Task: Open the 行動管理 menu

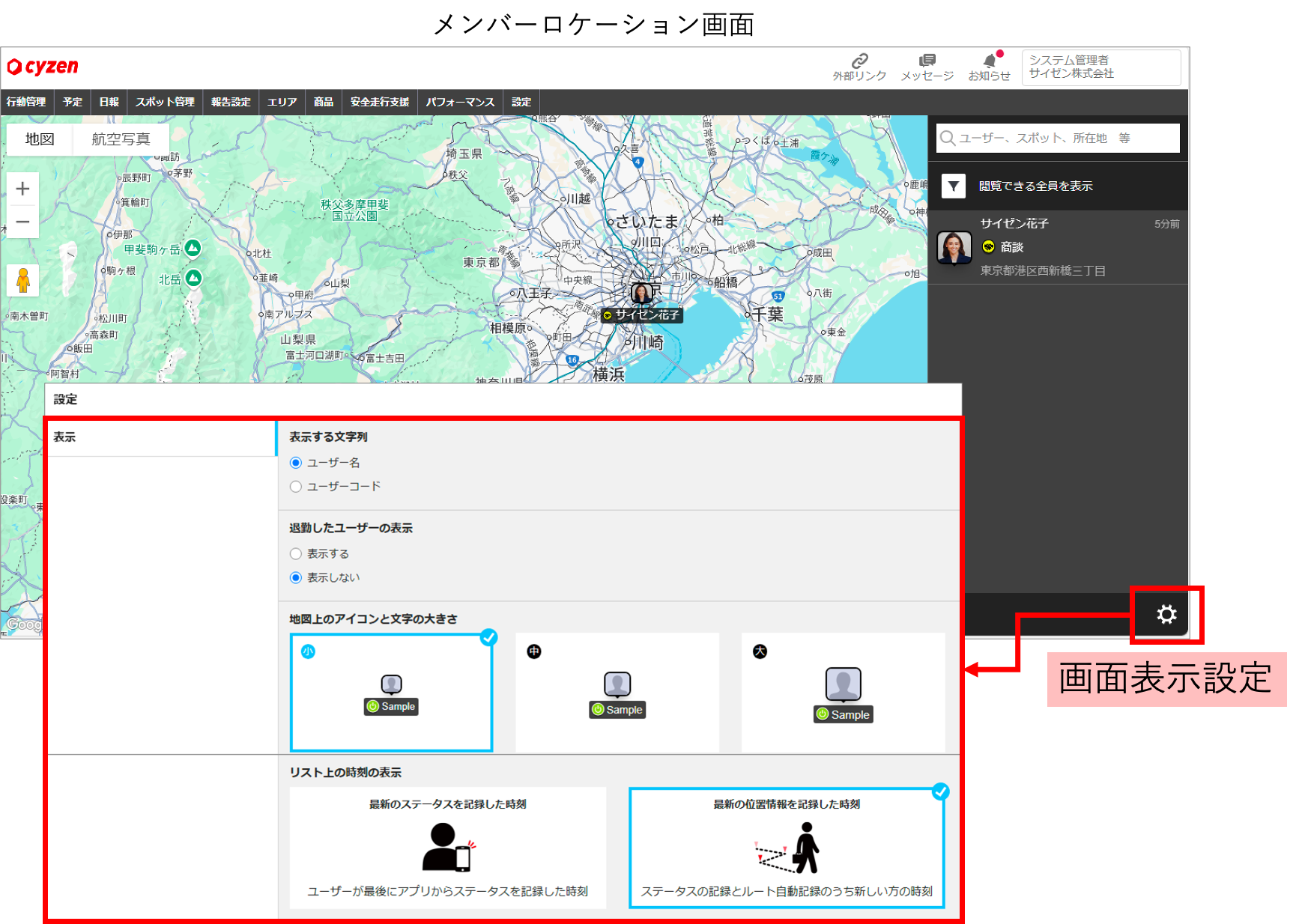Action: (x=26, y=102)
